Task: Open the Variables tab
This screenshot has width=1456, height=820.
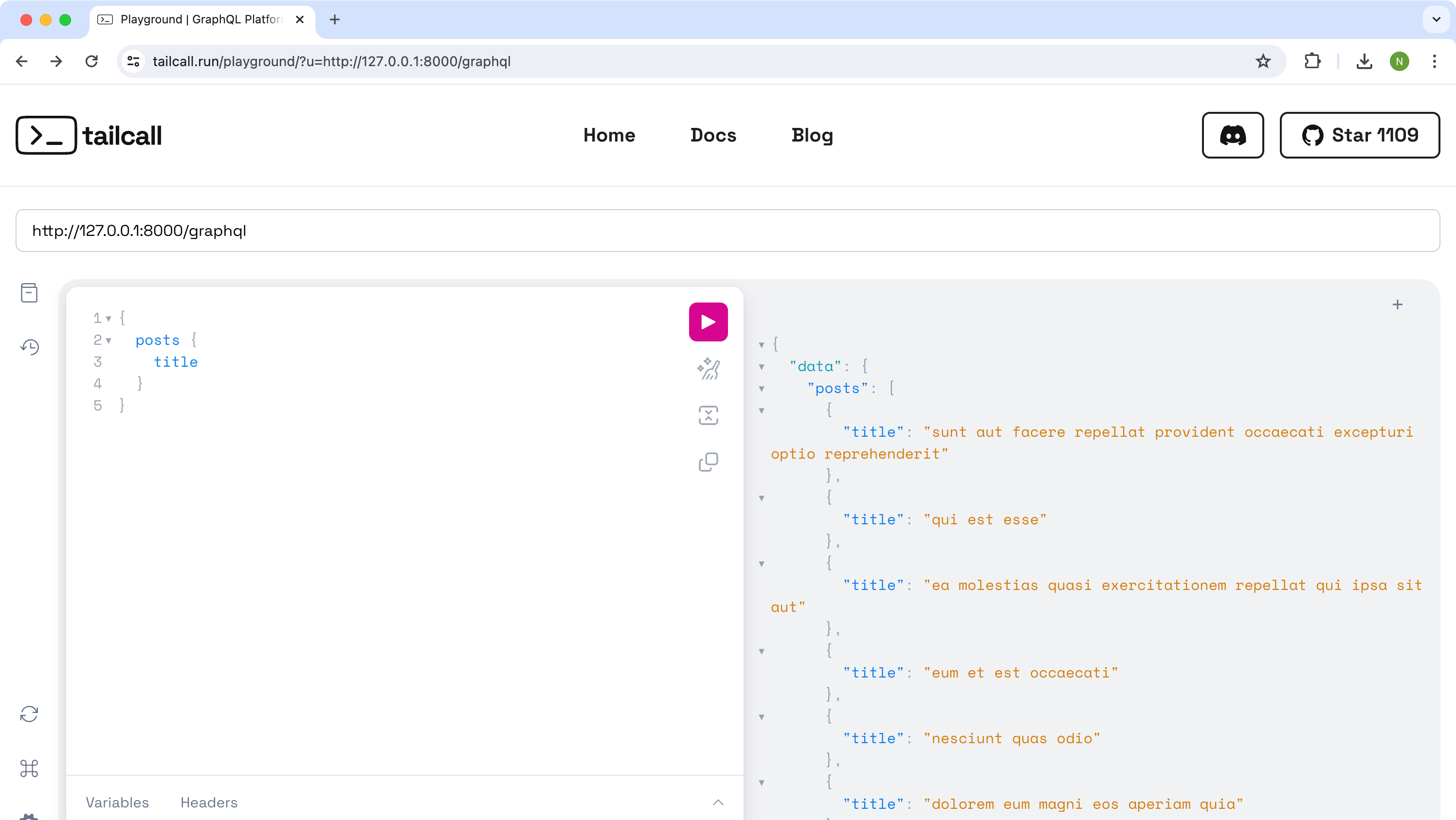Action: click(x=117, y=802)
